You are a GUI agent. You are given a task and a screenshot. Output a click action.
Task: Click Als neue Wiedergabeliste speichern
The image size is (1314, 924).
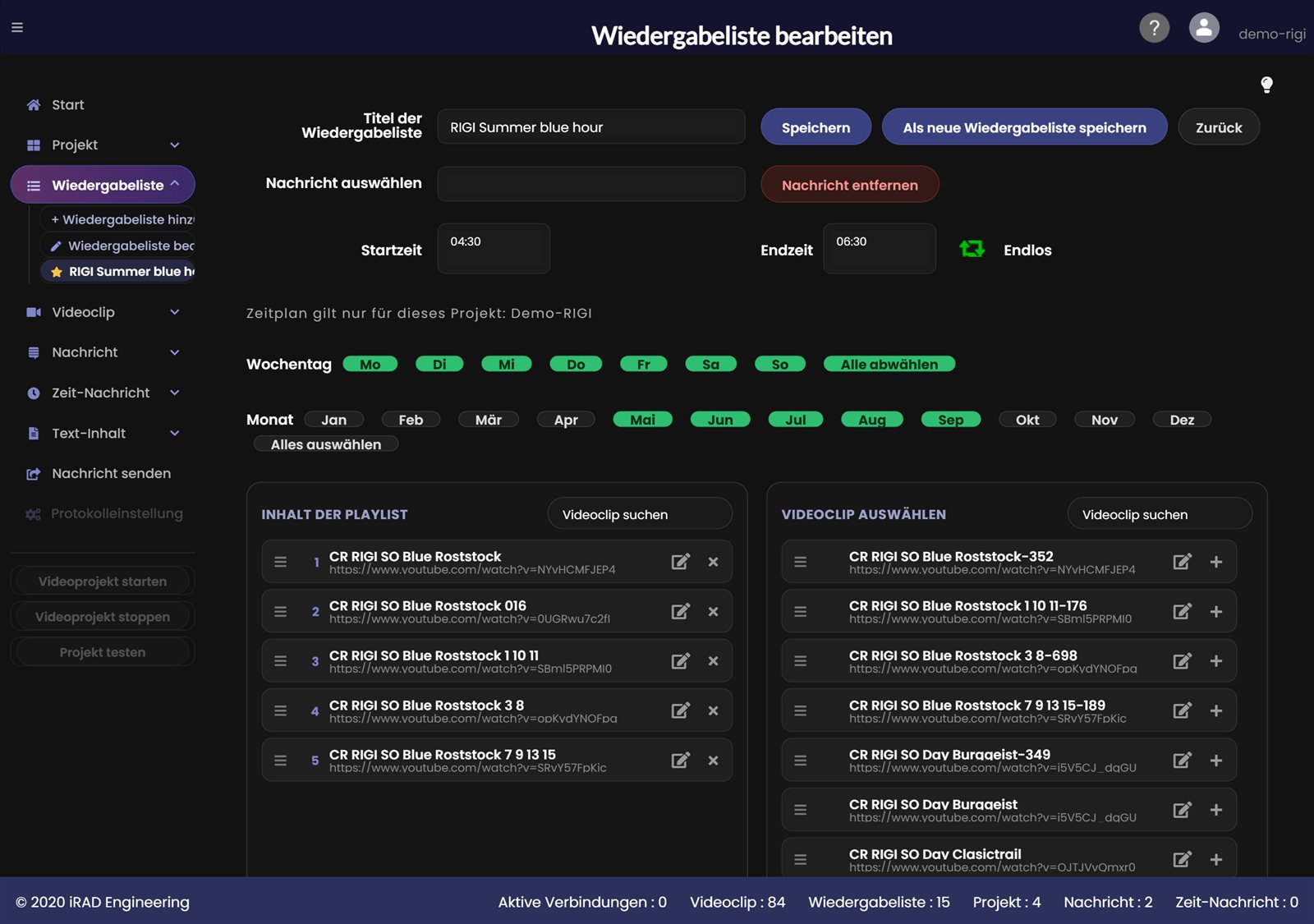point(1024,127)
